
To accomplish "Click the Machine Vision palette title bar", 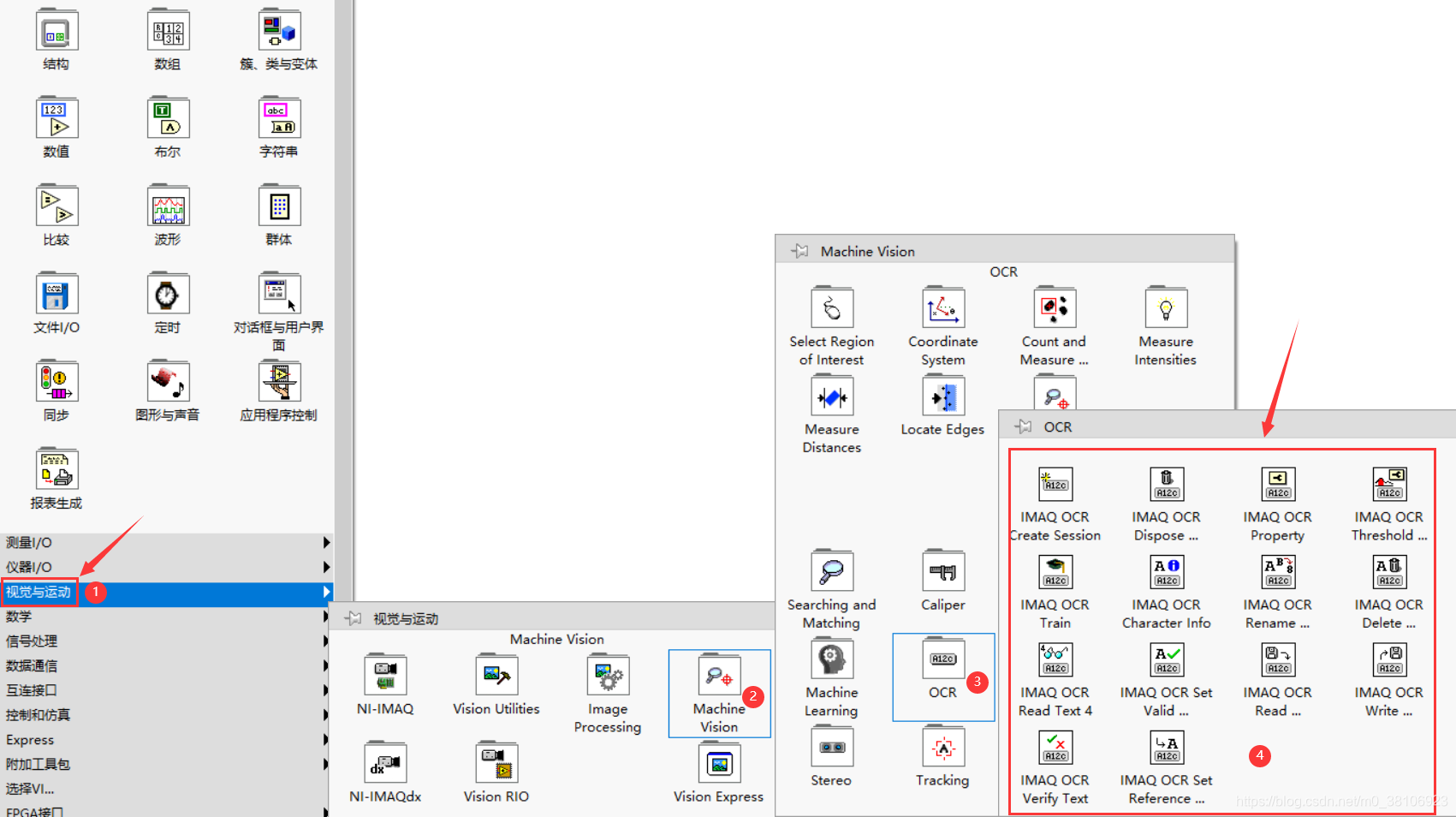I will (867, 250).
